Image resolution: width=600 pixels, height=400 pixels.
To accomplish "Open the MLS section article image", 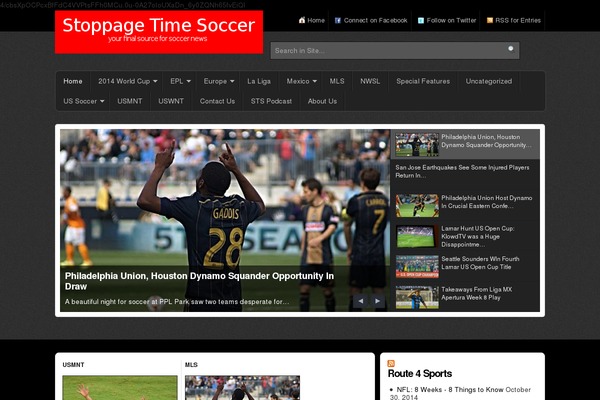I will (242, 388).
